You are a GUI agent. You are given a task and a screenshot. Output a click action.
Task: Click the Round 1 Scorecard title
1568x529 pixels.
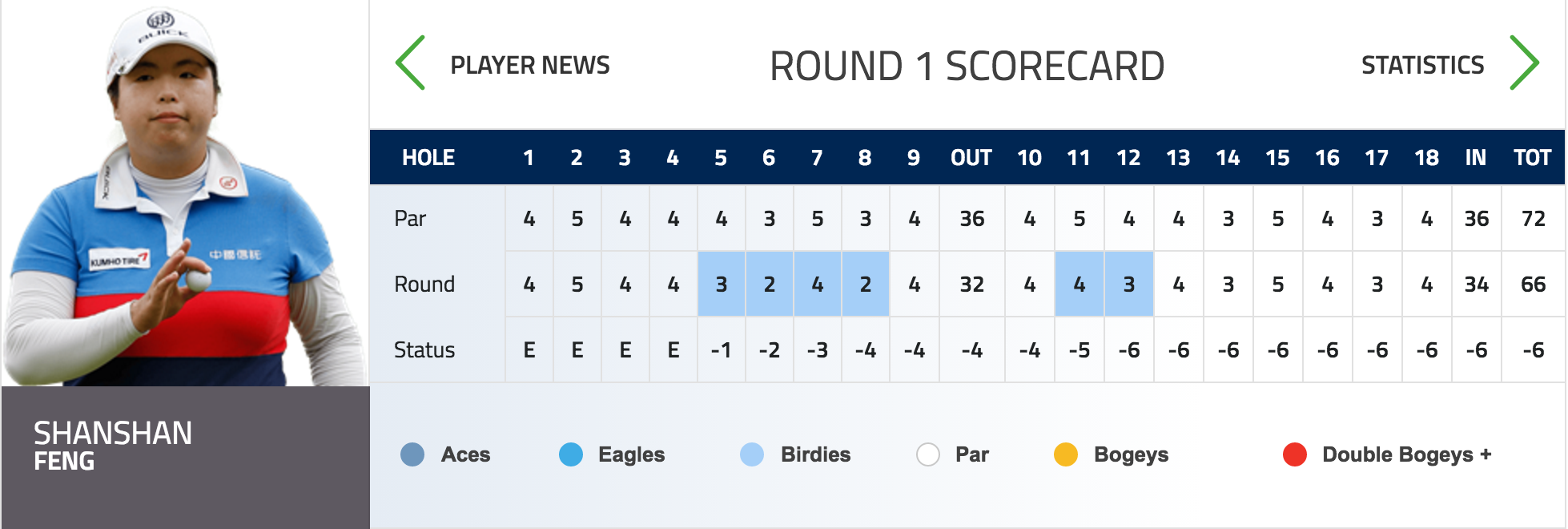(x=967, y=66)
